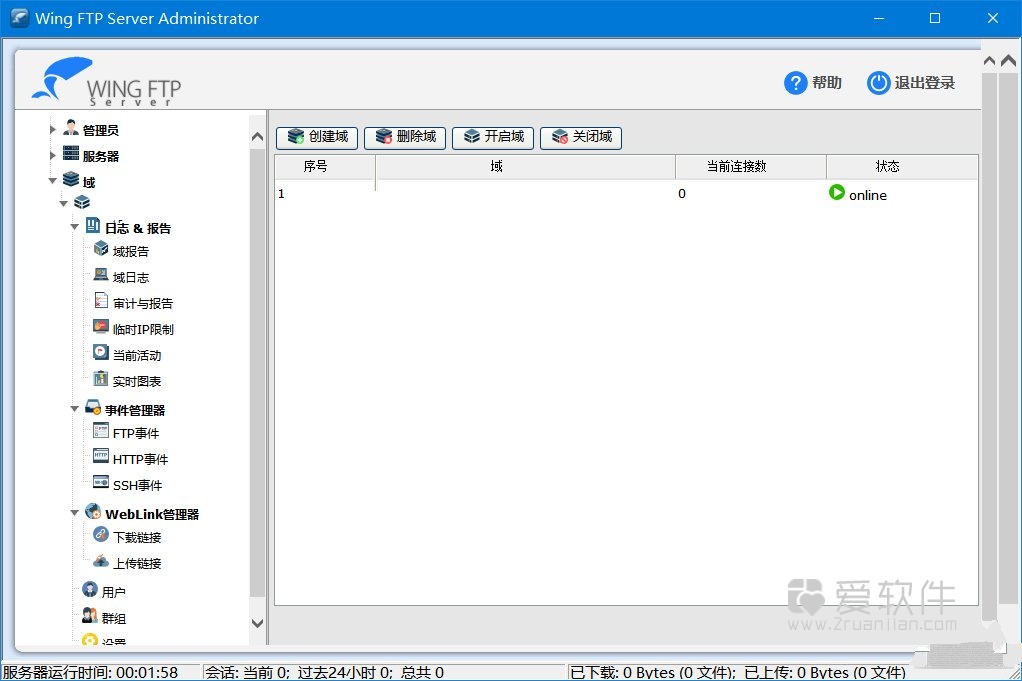This screenshot has width=1022, height=681.
Task: Click the 实时图表 chart icon
Action: point(101,379)
